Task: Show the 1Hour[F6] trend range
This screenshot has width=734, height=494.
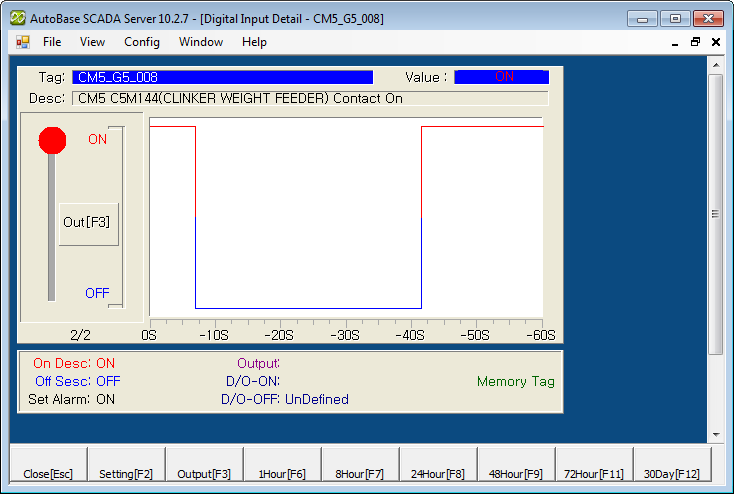Action: pyautogui.click(x=282, y=464)
